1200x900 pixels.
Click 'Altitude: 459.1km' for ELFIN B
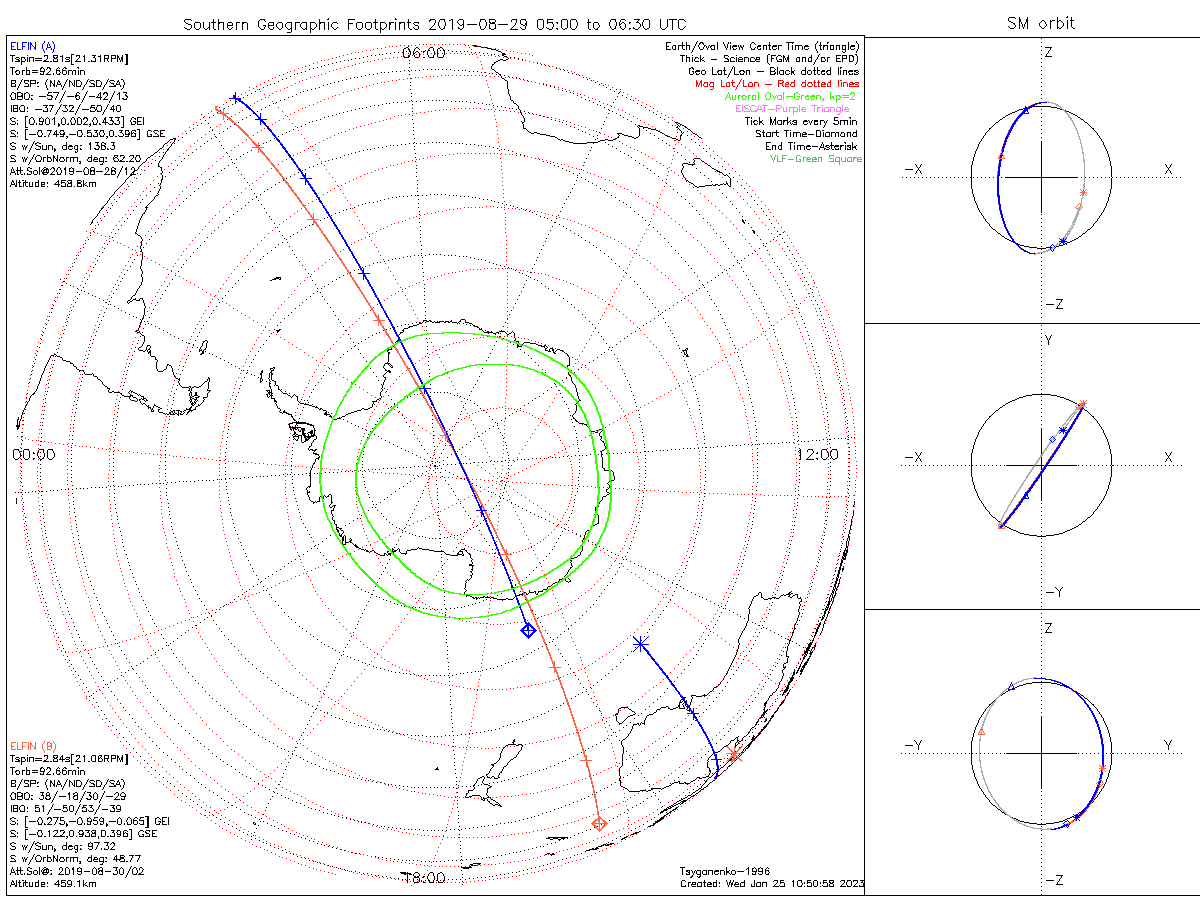coord(53,884)
